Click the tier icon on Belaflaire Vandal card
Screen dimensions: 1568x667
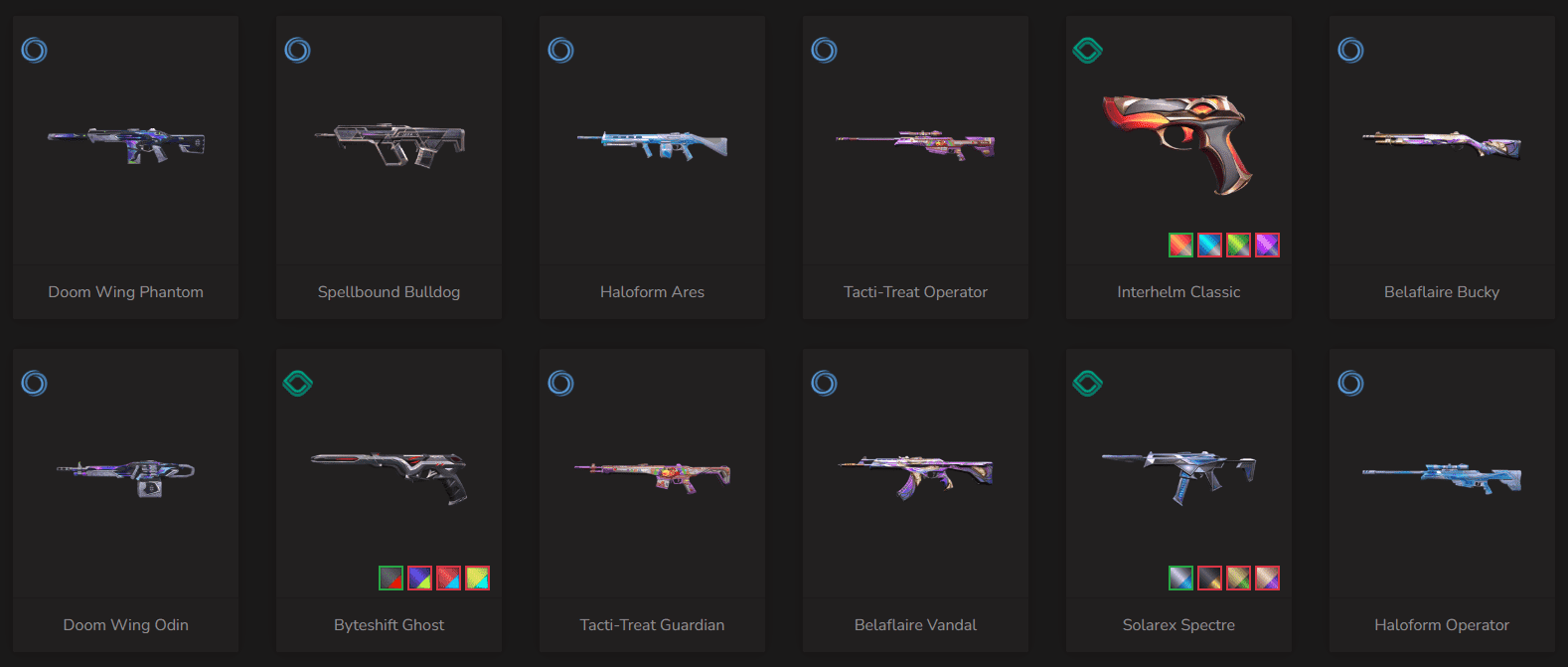825,383
